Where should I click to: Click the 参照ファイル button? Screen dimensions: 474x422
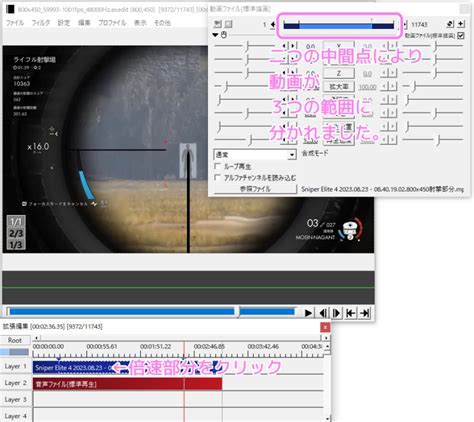[255, 189]
